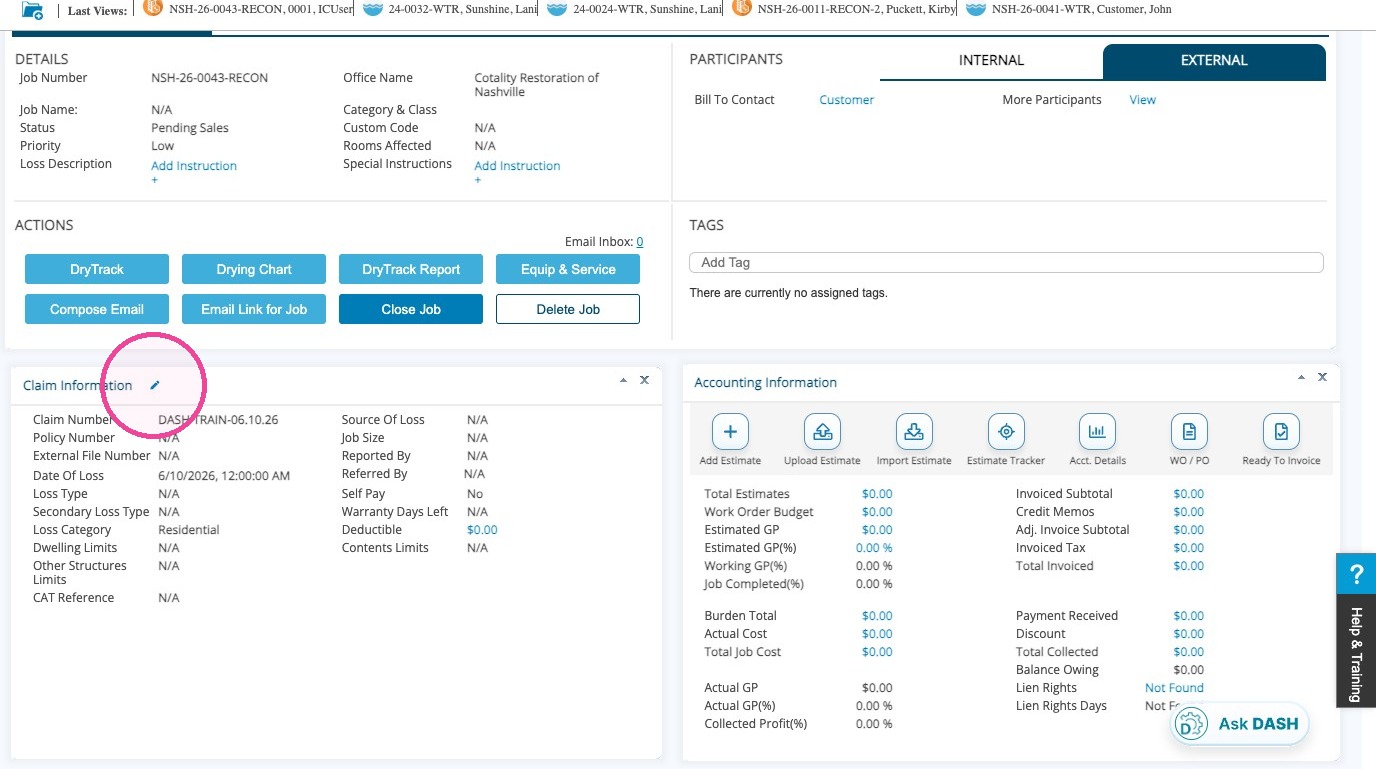Viewport: 1376px width, 769px height.
Task: Click the date 6/10/2026, 12:00:00 AM
Action: click(224, 476)
